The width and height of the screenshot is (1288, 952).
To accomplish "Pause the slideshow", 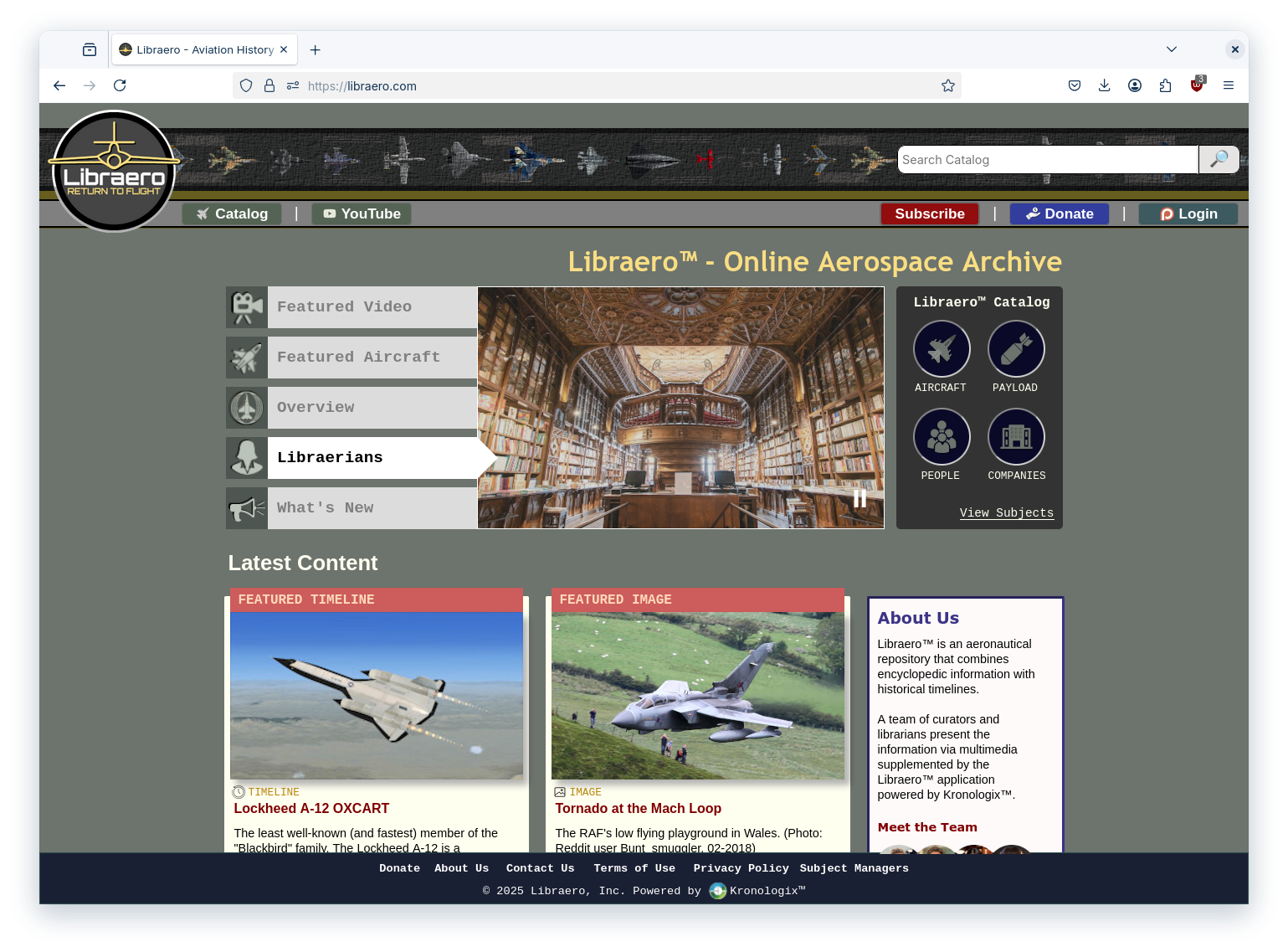I will click(860, 499).
